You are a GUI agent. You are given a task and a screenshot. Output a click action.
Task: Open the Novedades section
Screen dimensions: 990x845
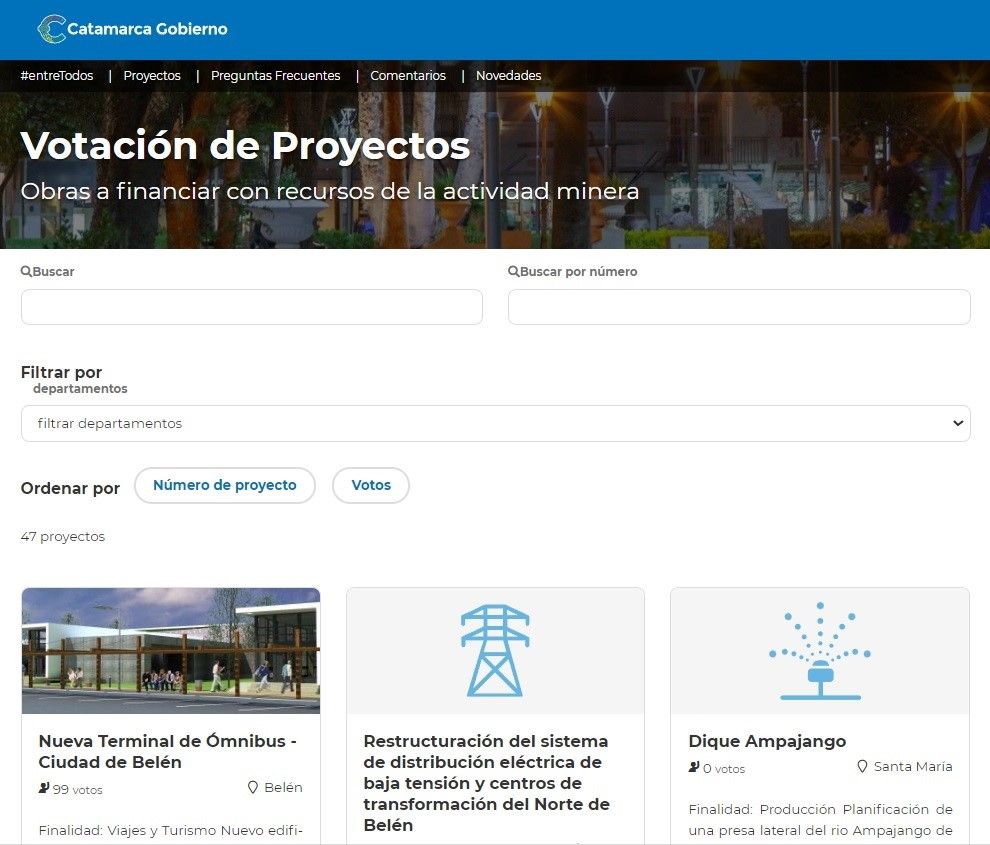[508, 75]
